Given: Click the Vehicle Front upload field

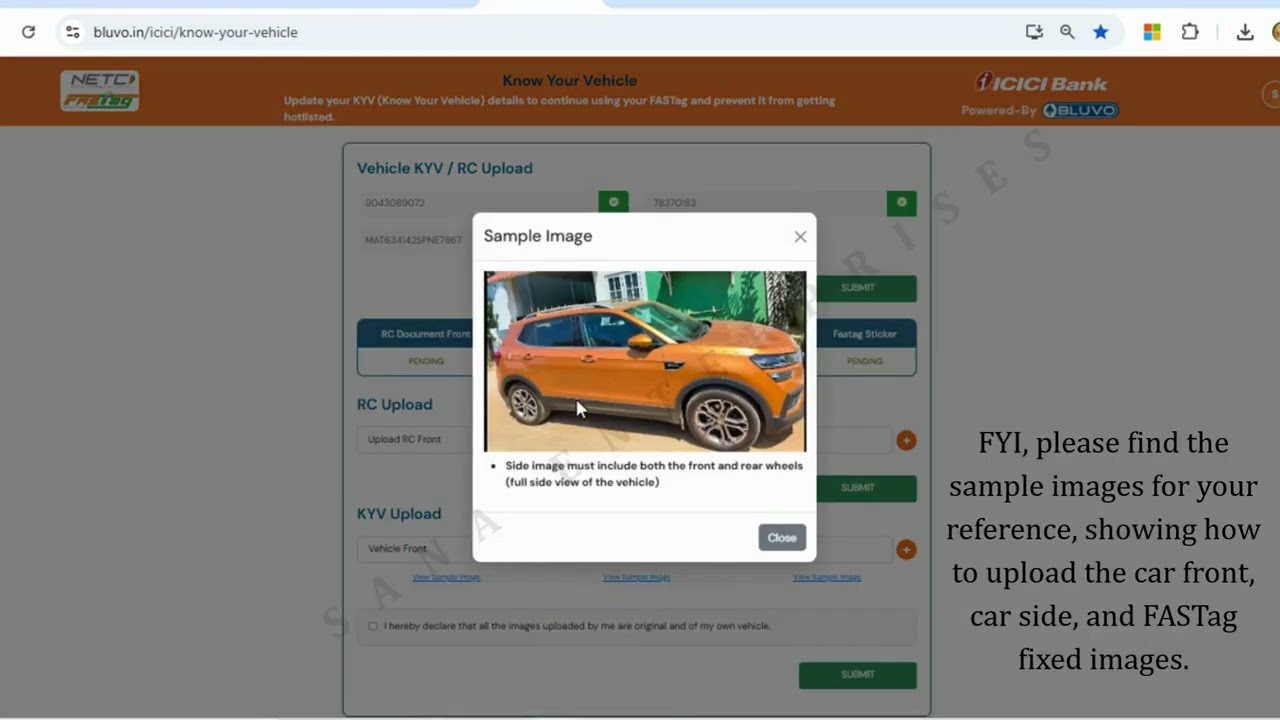Looking at the screenshot, I should [x=414, y=548].
